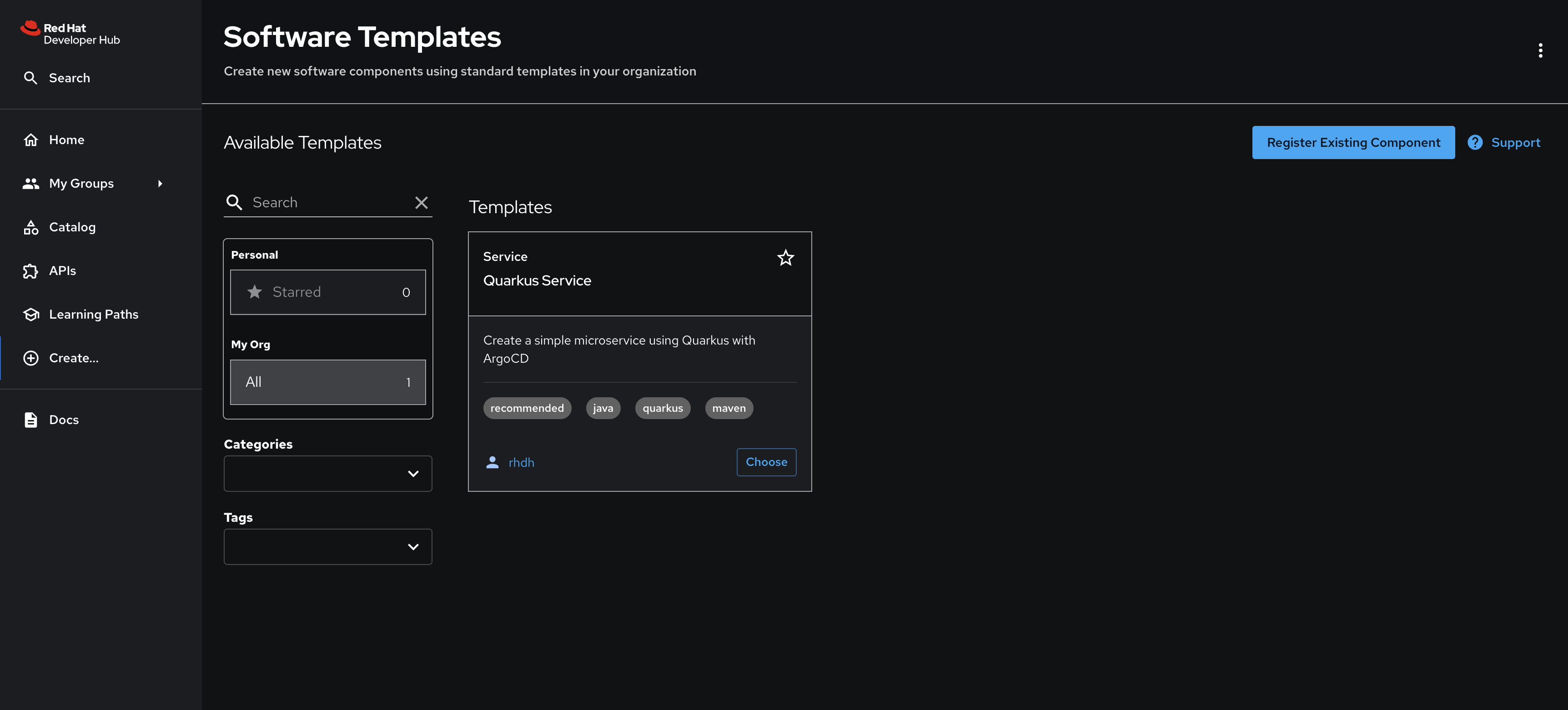Open the kebab menu in header
The height and width of the screenshot is (710, 1568).
[1540, 50]
